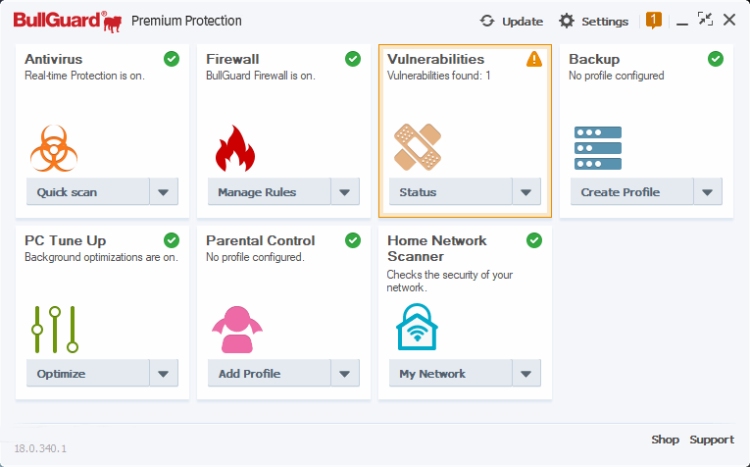The height and width of the screenshot is (467, 750).
Task: Click 'Checks the security of your network.' text
Action: (450, 281)
